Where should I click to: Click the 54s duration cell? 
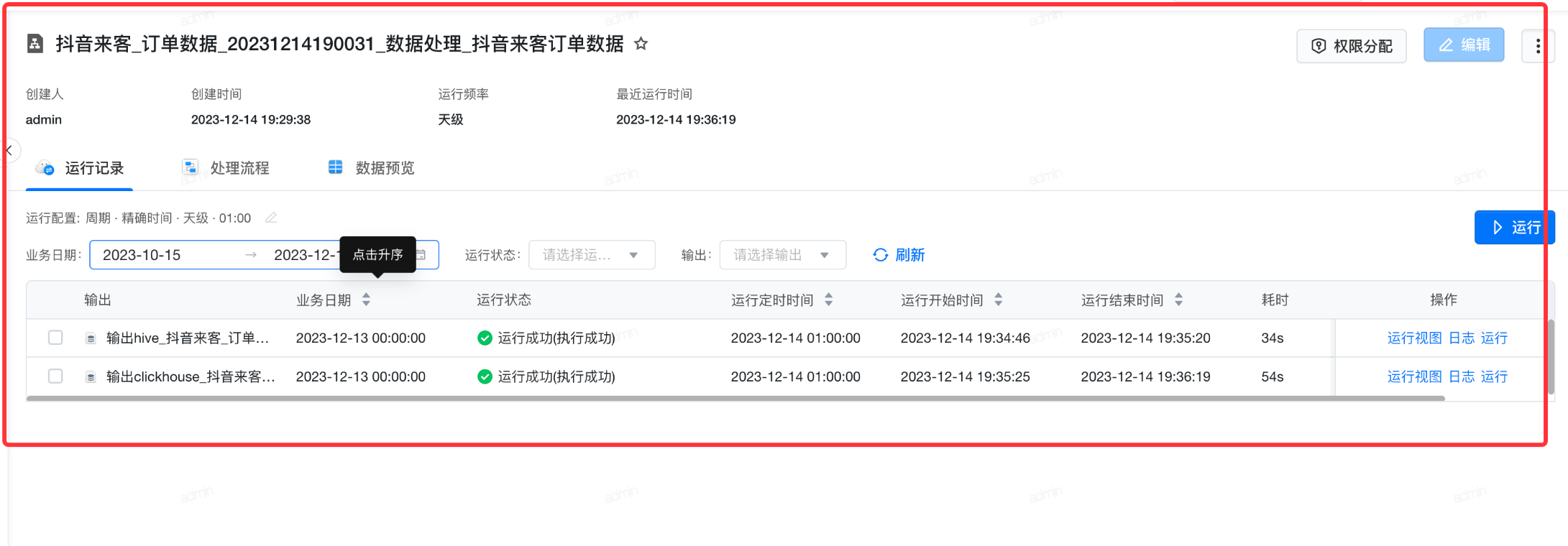pyautogui.click(x=1272, y=376)
